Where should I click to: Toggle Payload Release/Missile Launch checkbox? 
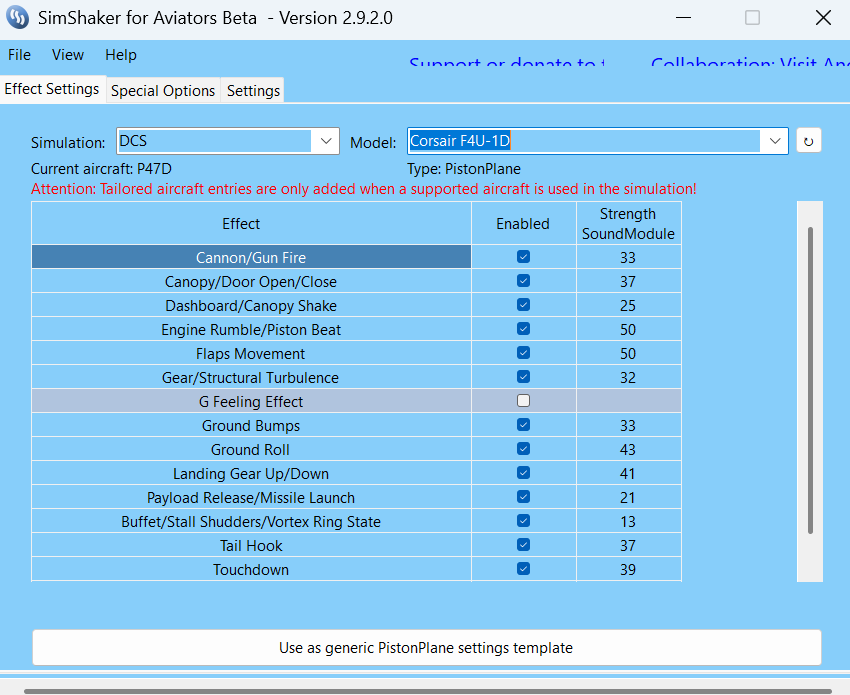(x=523, y=497)
